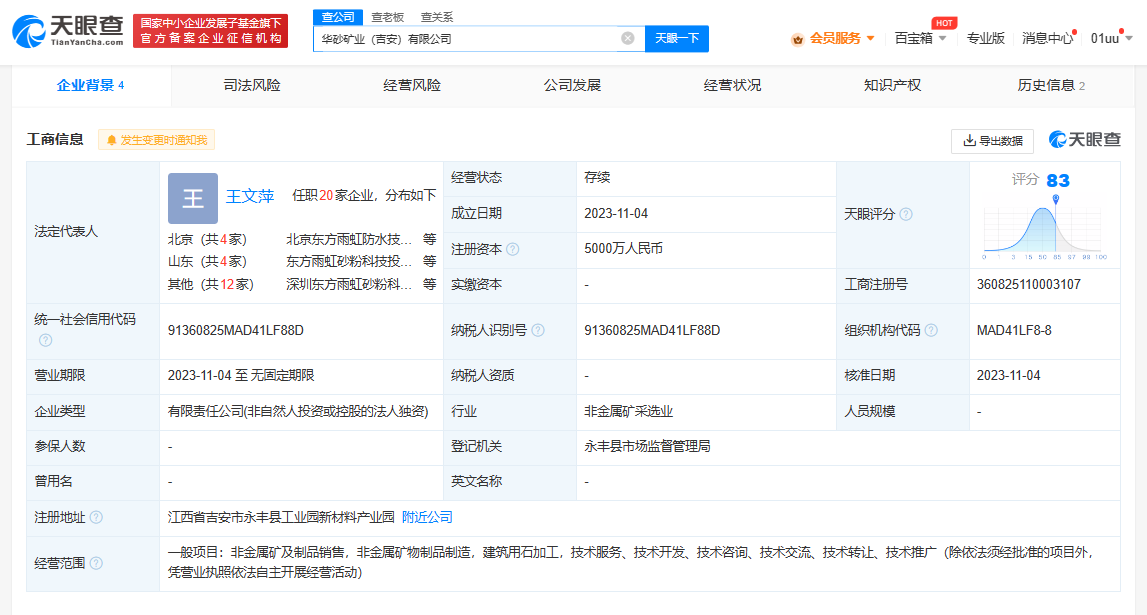Switch to the 历史信息 tab
The height and width of the screenshot is (615, 1147).
[1051, 86]
